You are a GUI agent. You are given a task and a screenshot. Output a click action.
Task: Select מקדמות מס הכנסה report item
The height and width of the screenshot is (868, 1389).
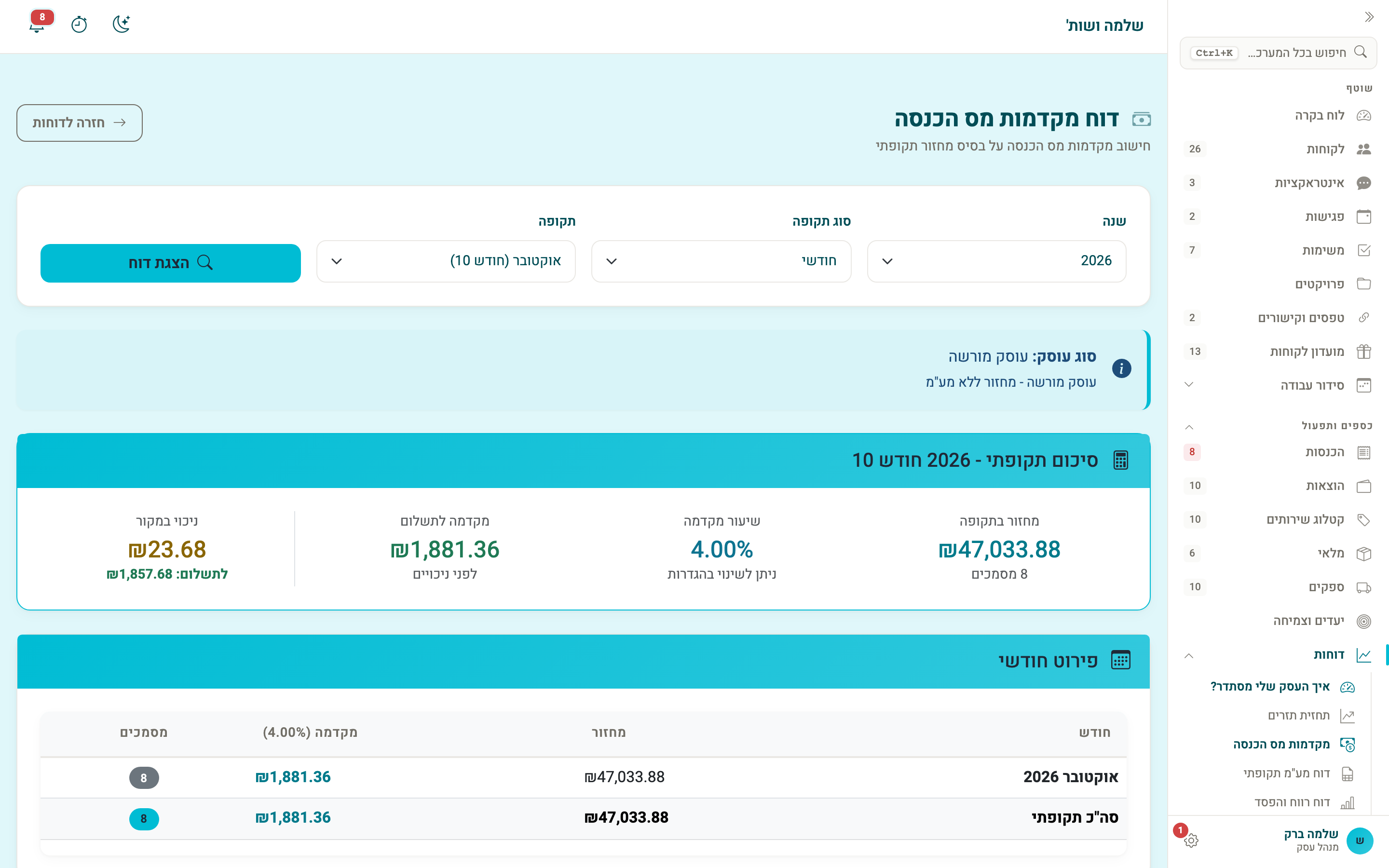click(1282, 745)
